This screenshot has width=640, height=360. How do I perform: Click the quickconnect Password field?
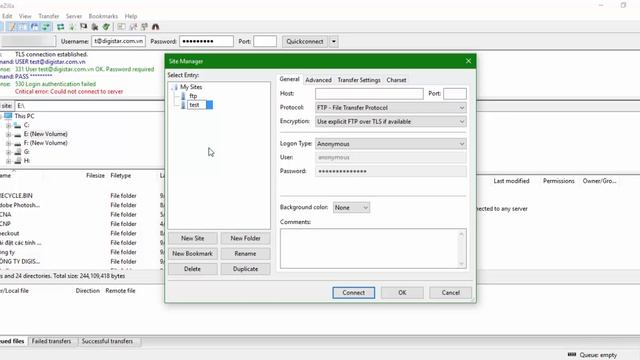tap(206, 42)
